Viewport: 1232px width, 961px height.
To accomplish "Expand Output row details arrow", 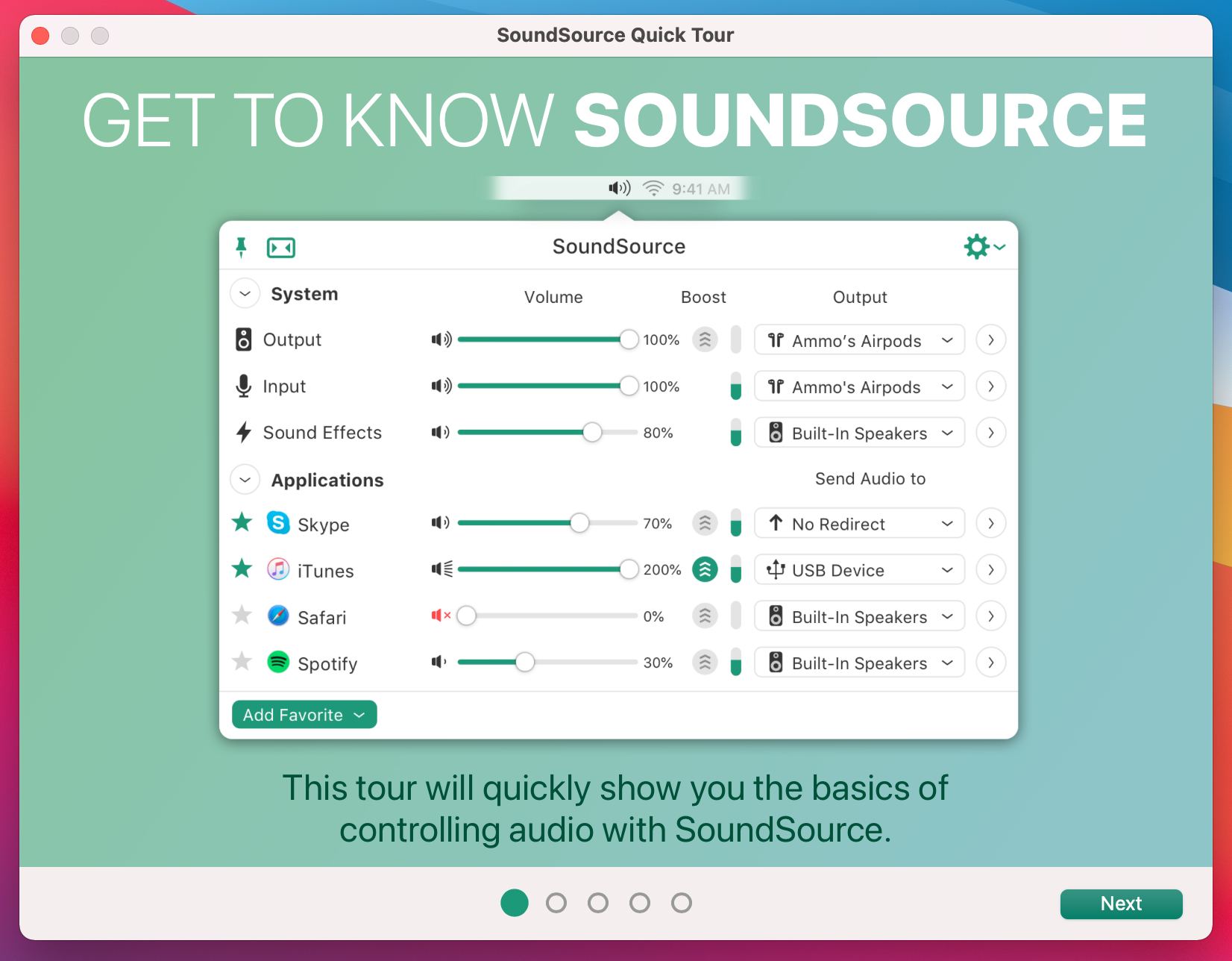I will [991, 339].
